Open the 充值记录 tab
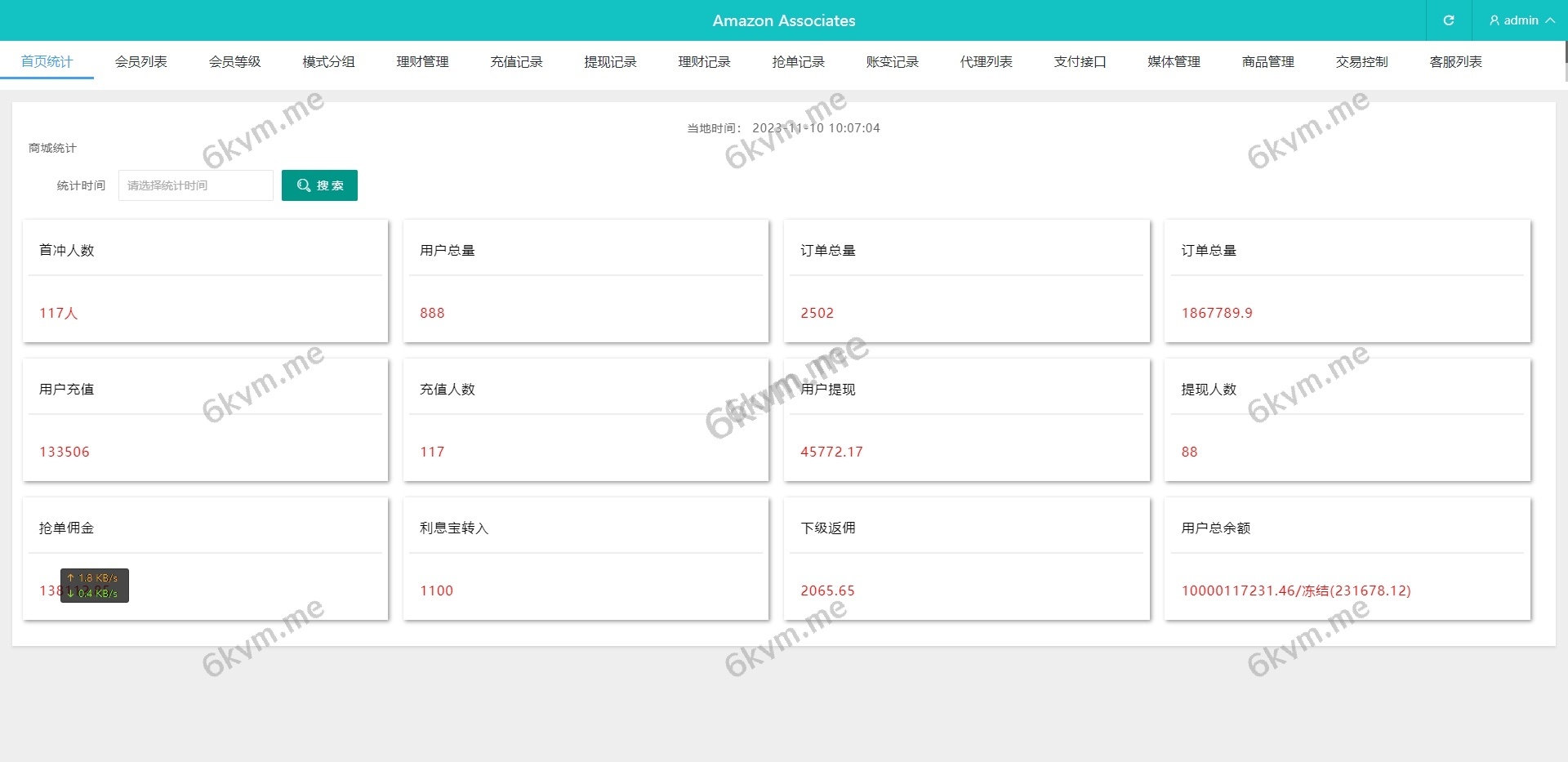 (x=516, y=62)
